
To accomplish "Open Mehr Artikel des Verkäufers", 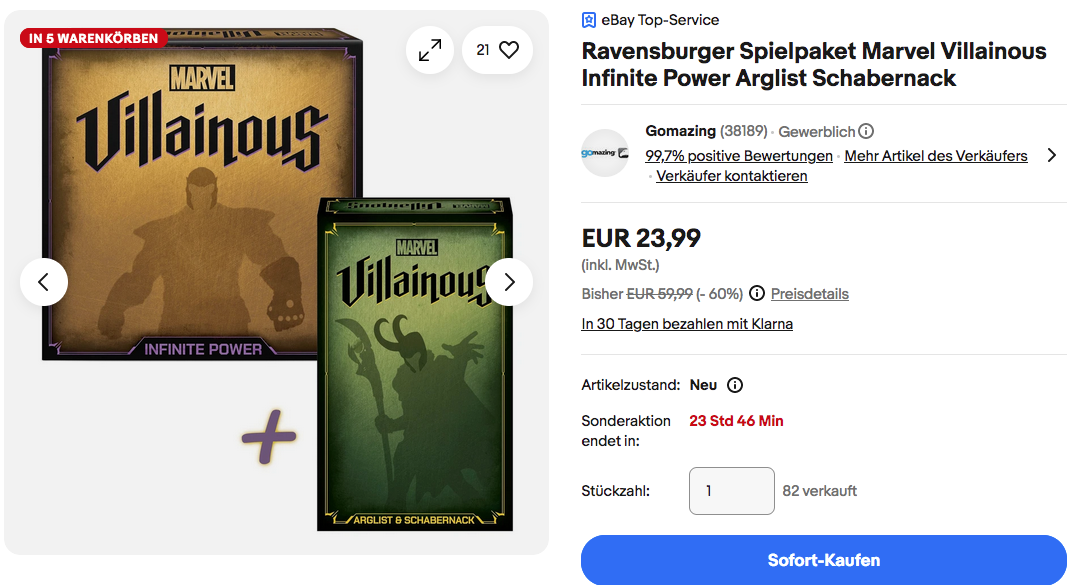I will (936, 156).
